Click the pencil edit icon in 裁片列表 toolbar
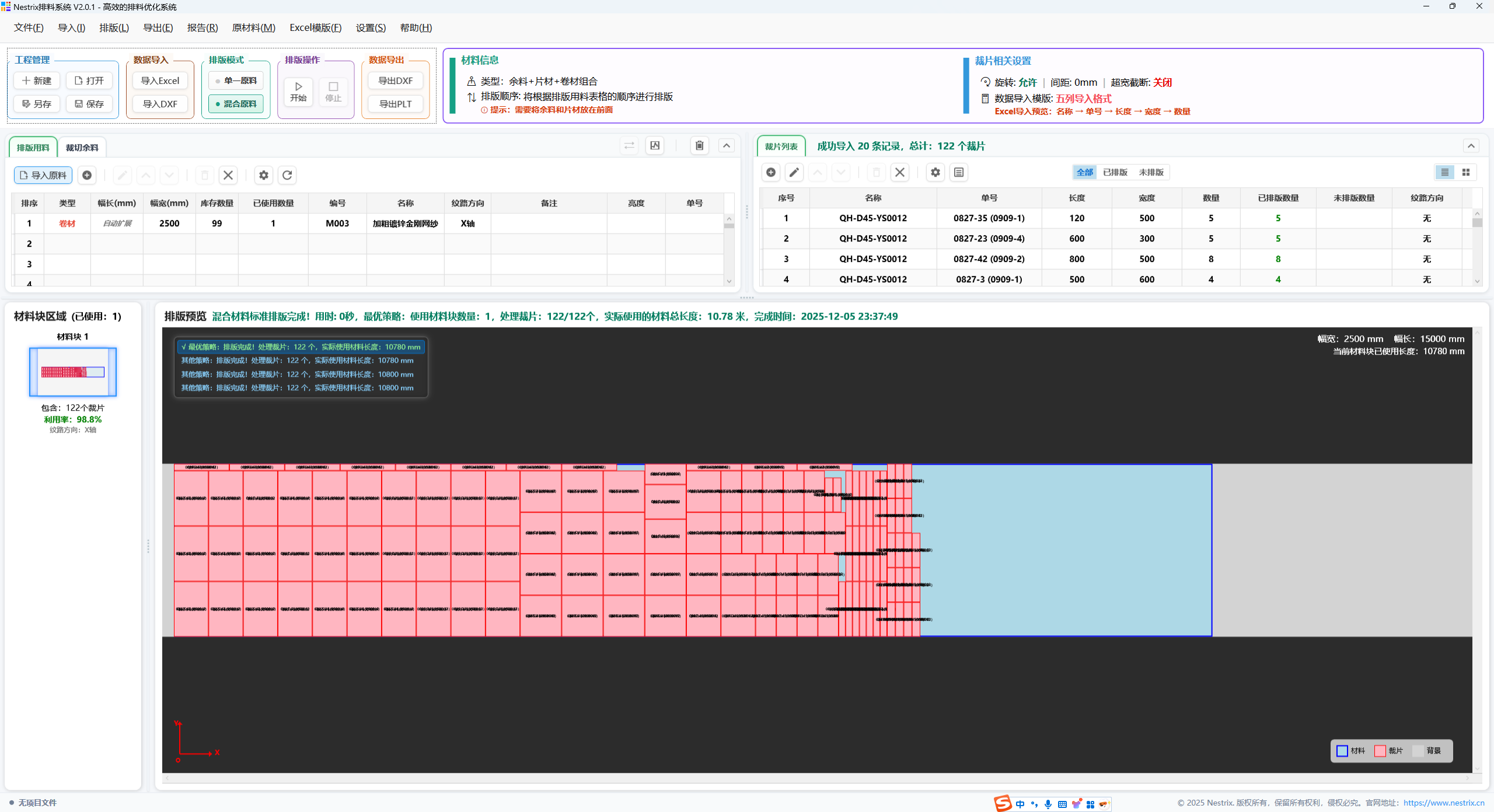 [x=794, y=172]
